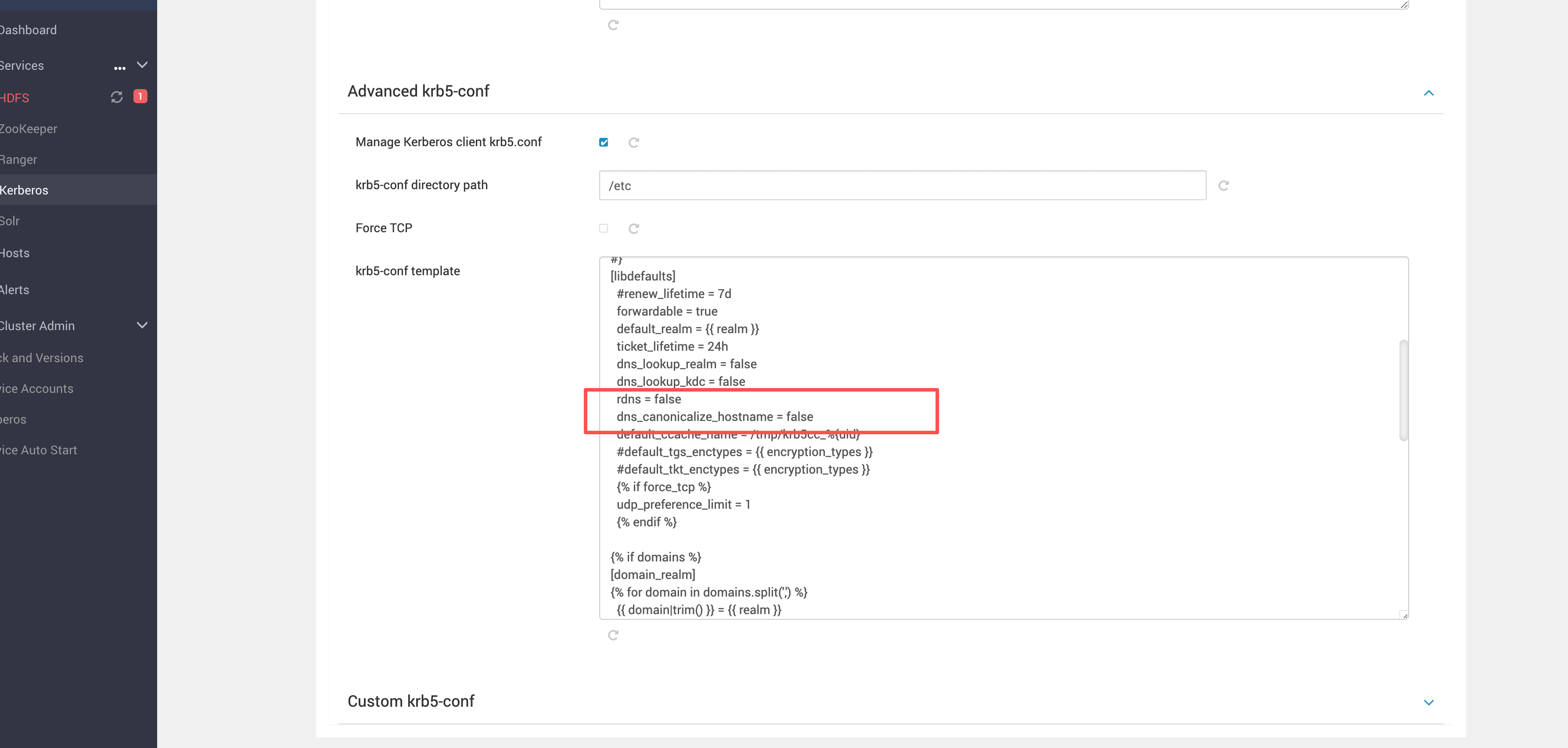Open the Alerts sidebar item

(14, 290)
